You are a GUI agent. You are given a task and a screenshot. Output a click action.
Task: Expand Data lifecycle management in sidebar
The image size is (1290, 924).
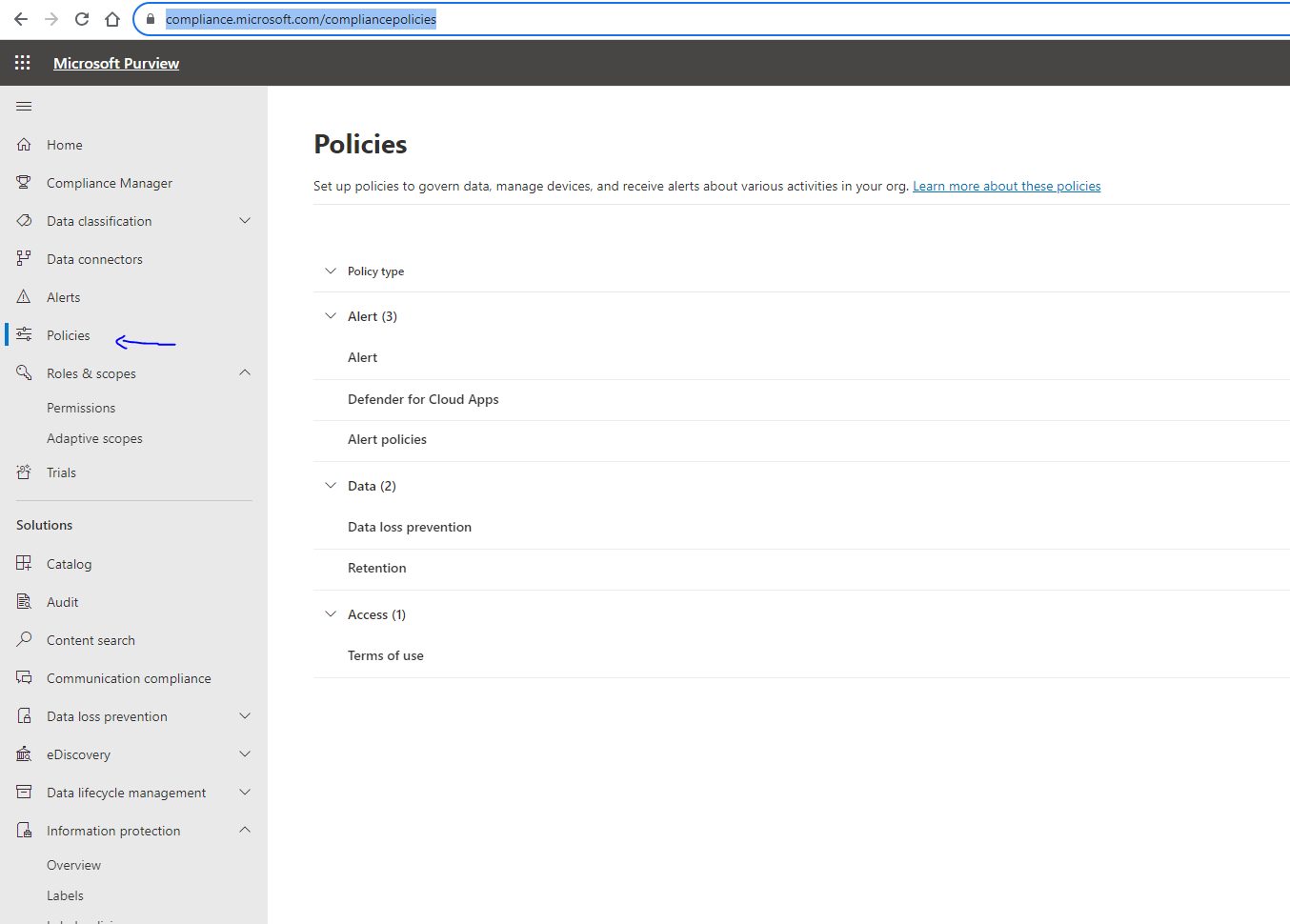tap(245, 793)
